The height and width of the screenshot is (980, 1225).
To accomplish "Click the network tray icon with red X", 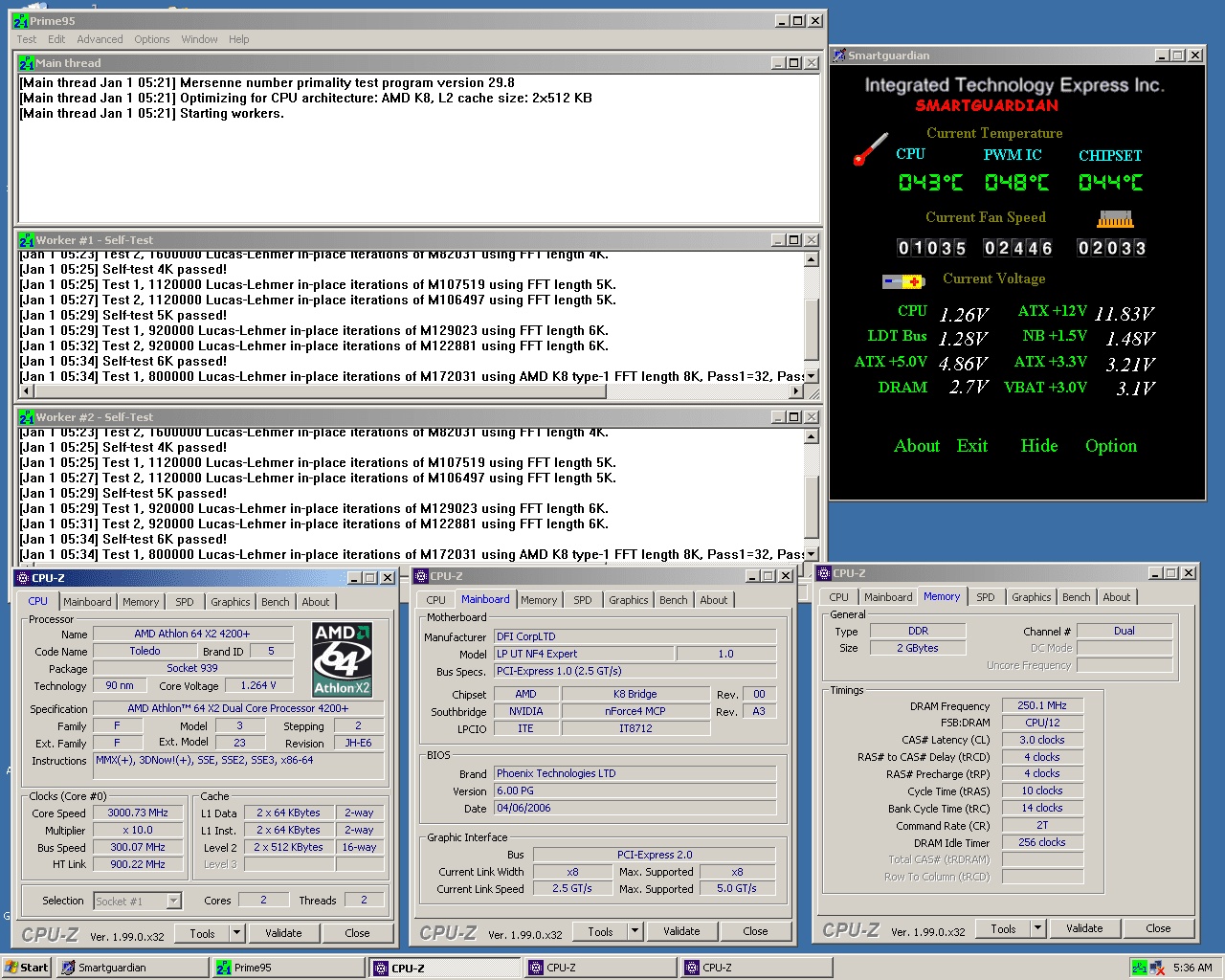I will (x=1158, y=968).
